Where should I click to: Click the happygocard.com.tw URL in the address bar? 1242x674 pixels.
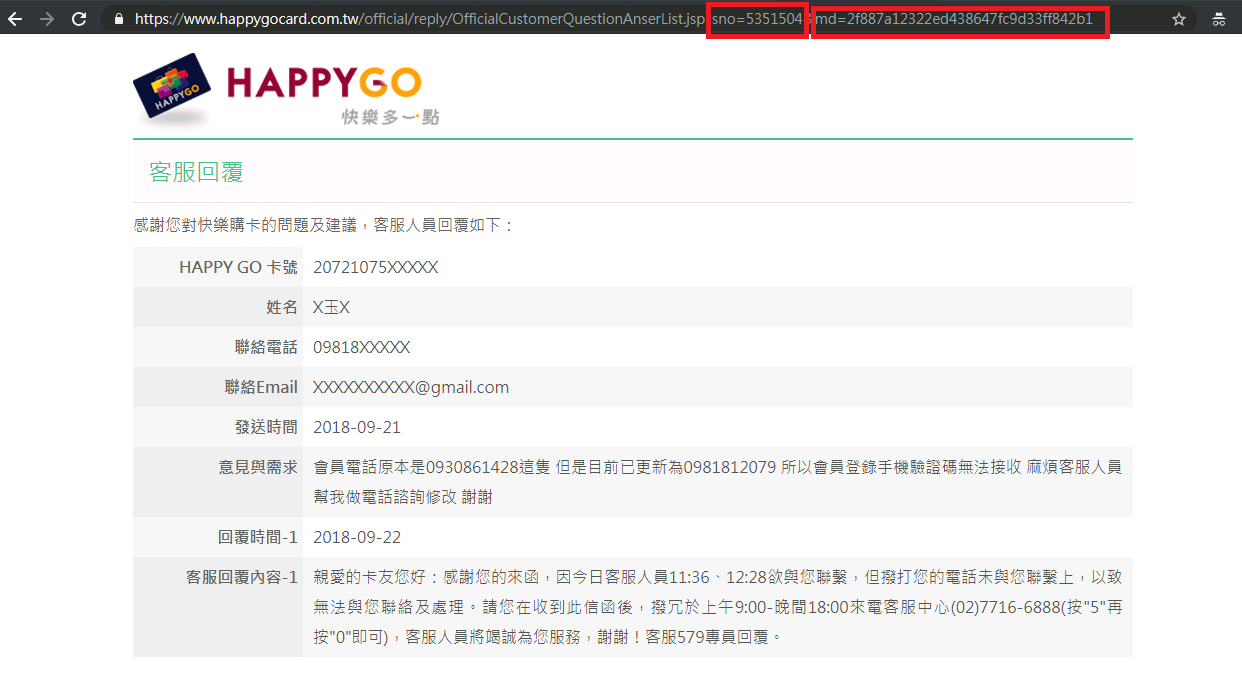[613, 19]
